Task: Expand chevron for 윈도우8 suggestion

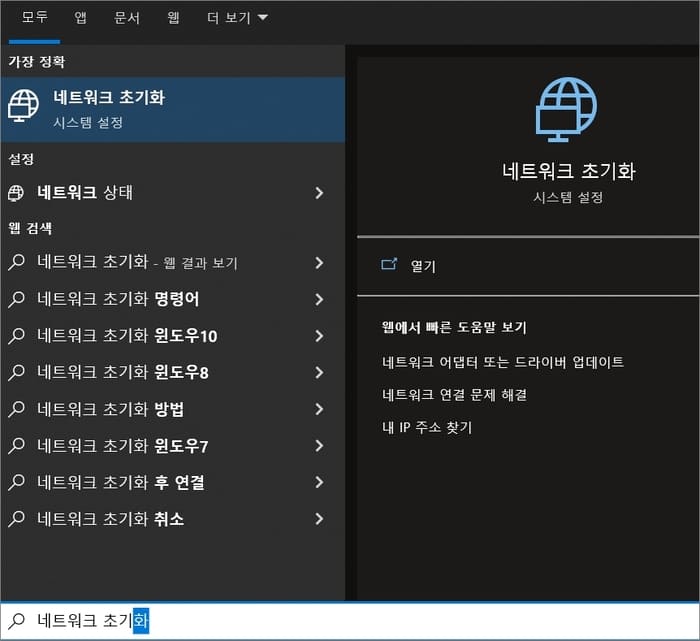Action: 319,372
